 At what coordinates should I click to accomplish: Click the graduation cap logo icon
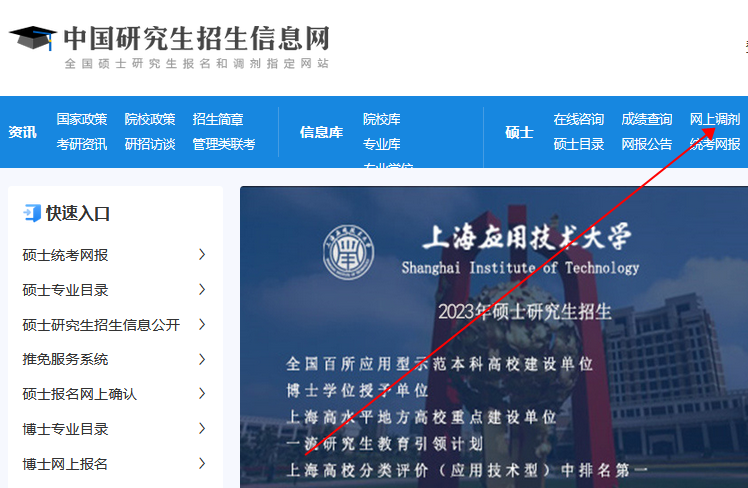coord(32,38)
